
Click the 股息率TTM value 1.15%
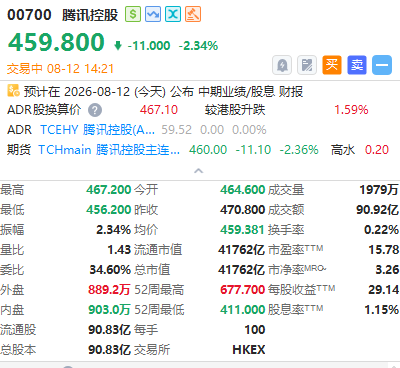pos(382,310)
